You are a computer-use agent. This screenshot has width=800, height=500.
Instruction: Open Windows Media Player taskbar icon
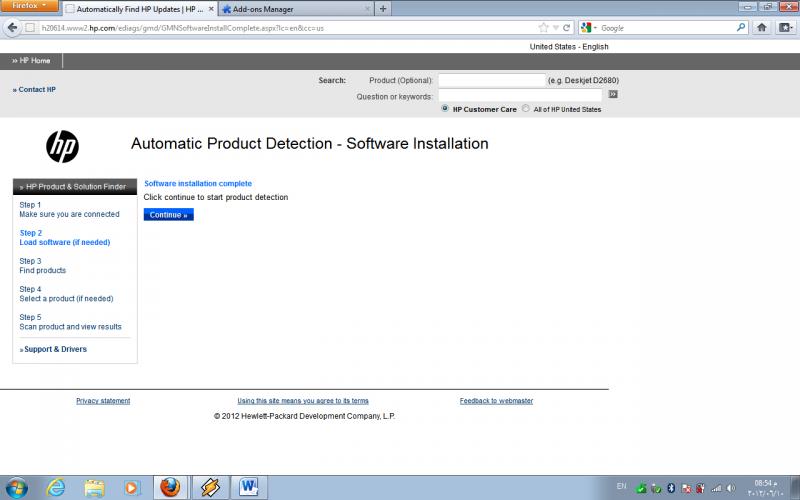click(x=132, y=488)
